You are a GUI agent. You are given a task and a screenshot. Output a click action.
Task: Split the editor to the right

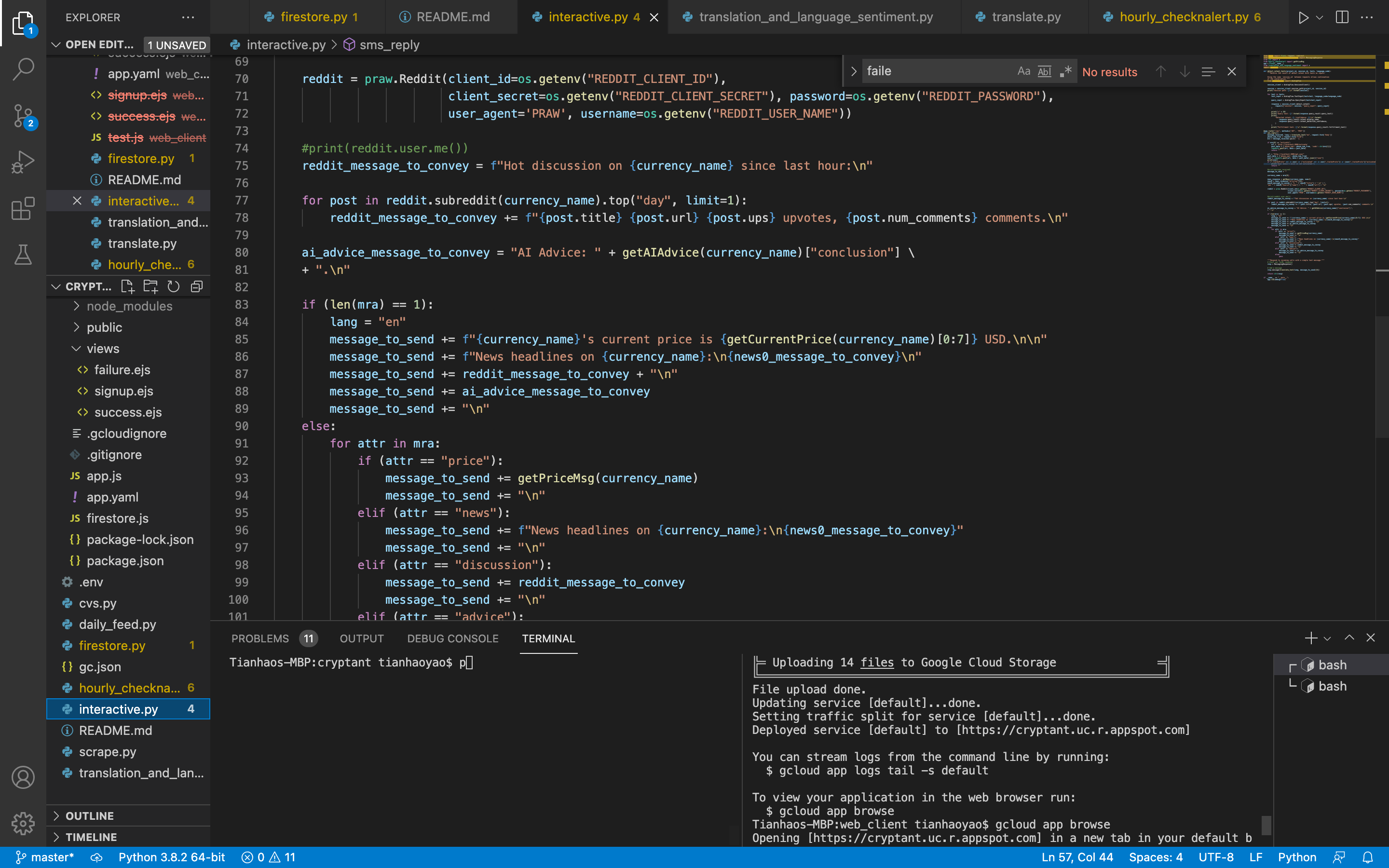[1342, 17]
